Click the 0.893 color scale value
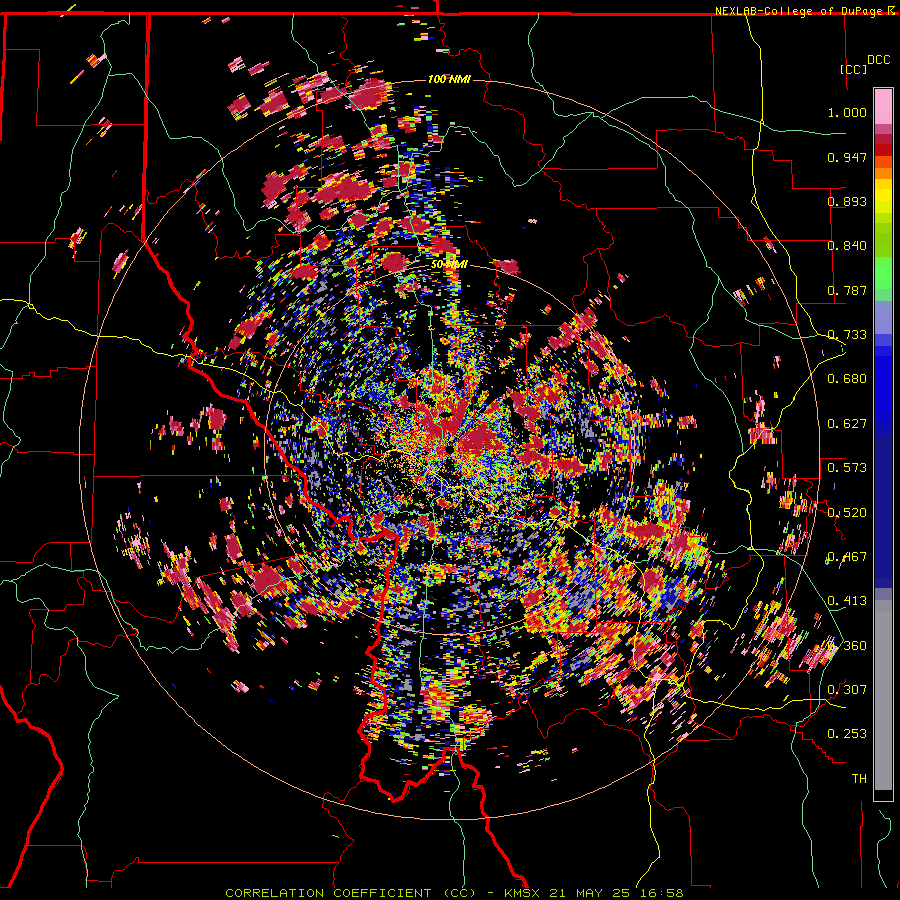The height and width of the screenshot is (900, 900). tap(847, 201)
